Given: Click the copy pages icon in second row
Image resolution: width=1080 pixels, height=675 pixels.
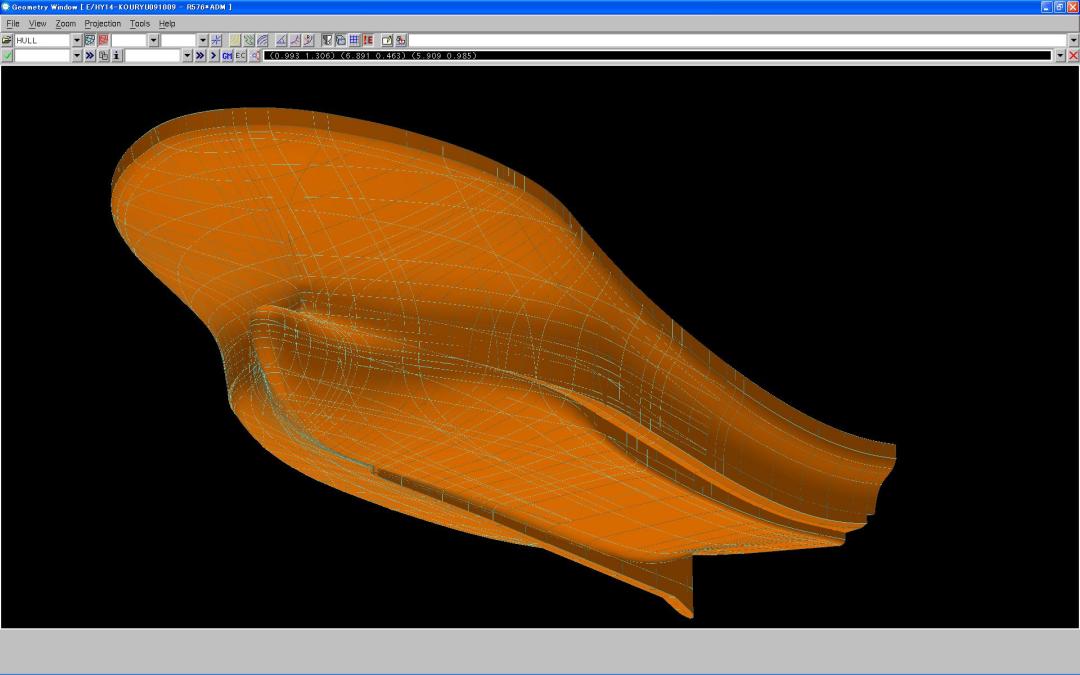Looking at the screenshot, I should click(x=103, y=56).
